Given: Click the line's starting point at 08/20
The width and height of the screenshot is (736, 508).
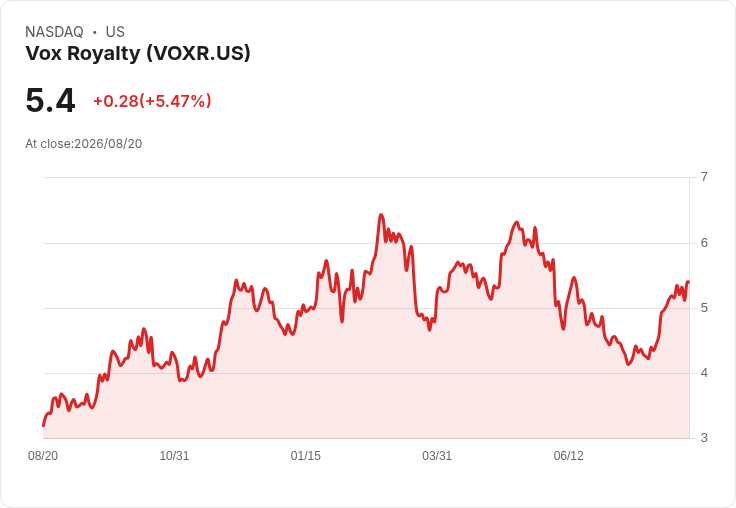Looking at the screenshot, I should click(x=44, y=425).
